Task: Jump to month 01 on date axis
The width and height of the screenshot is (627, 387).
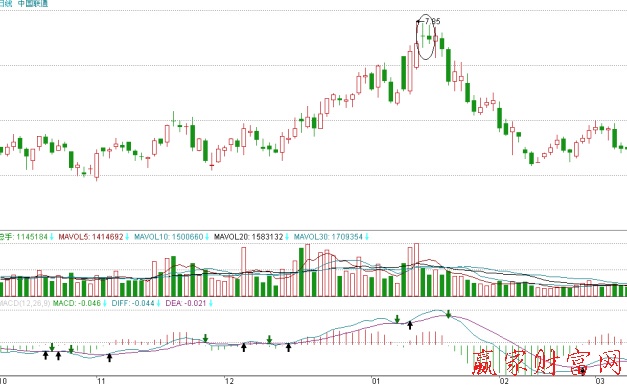Action: click(375, 381)
